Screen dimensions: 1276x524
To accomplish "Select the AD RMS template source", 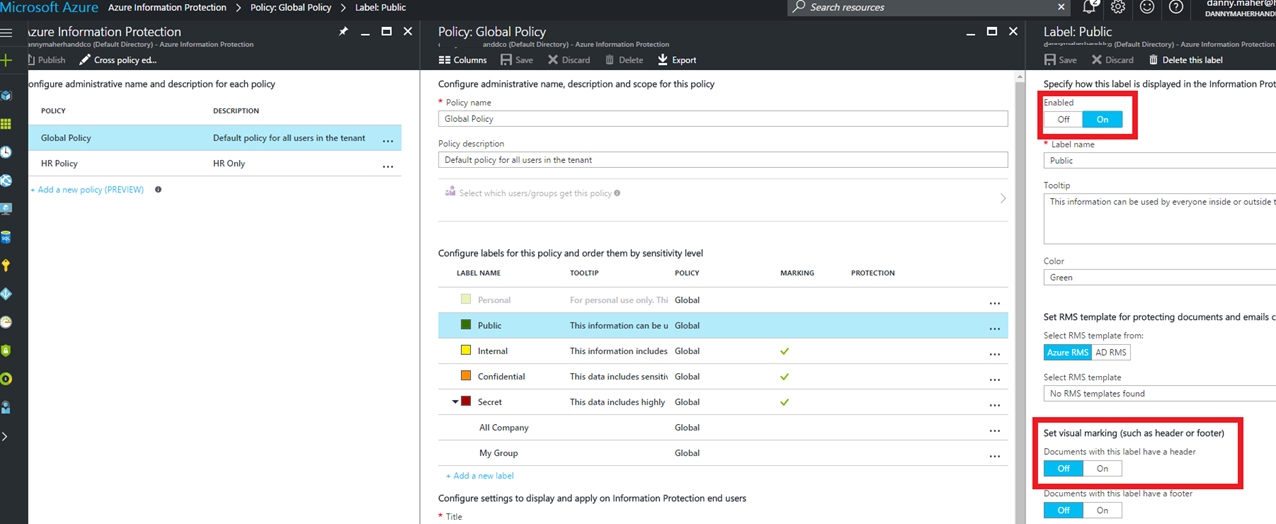I will [1111, 352].
